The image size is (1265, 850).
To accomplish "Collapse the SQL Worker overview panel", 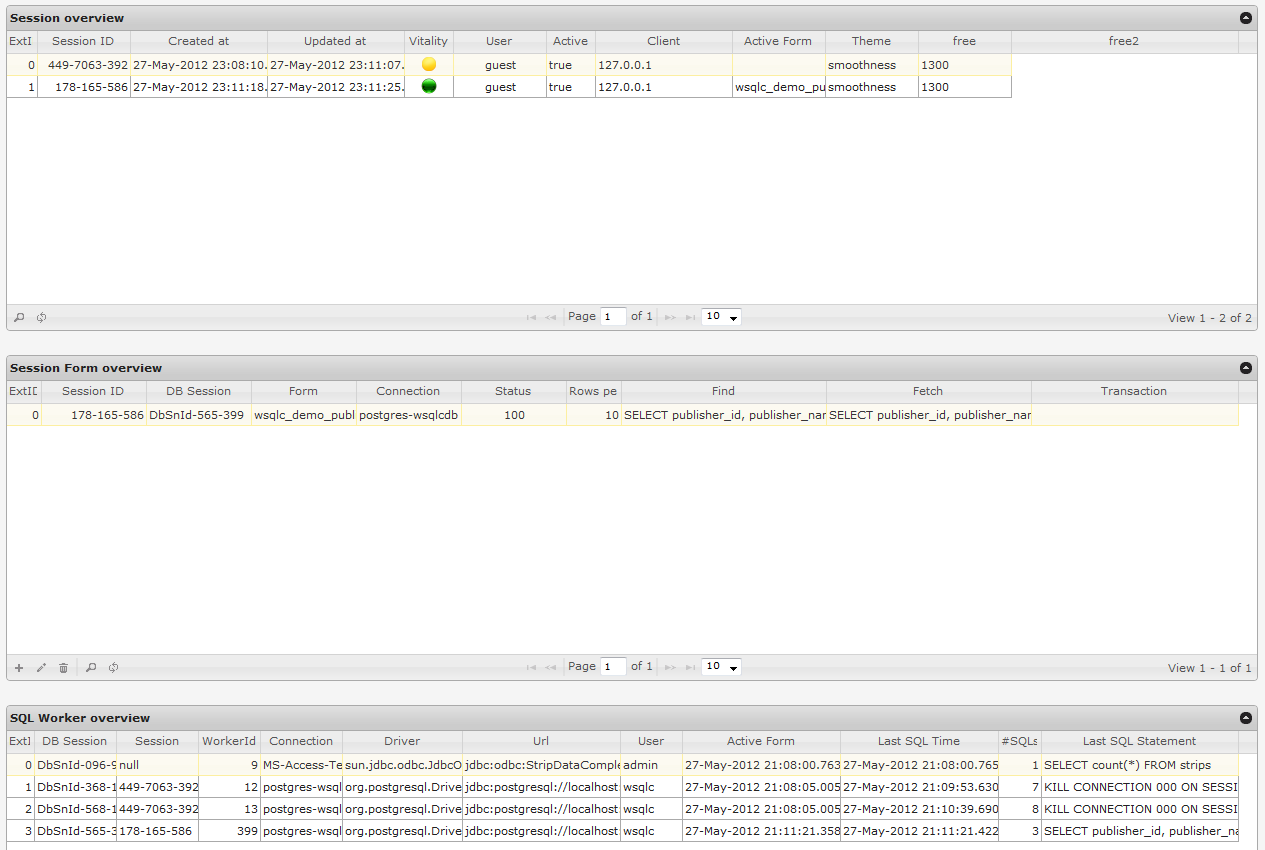I will (1245, 717).
